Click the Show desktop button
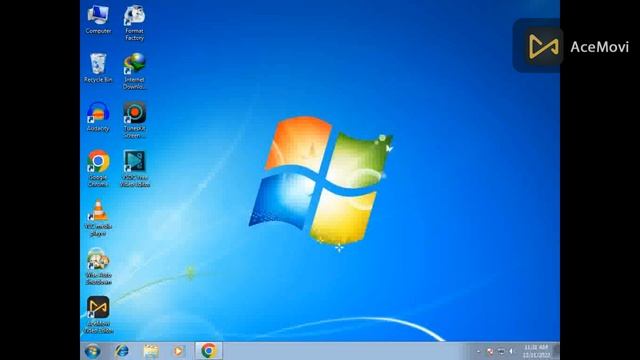The image size is (640, 360). click(556, 351)
